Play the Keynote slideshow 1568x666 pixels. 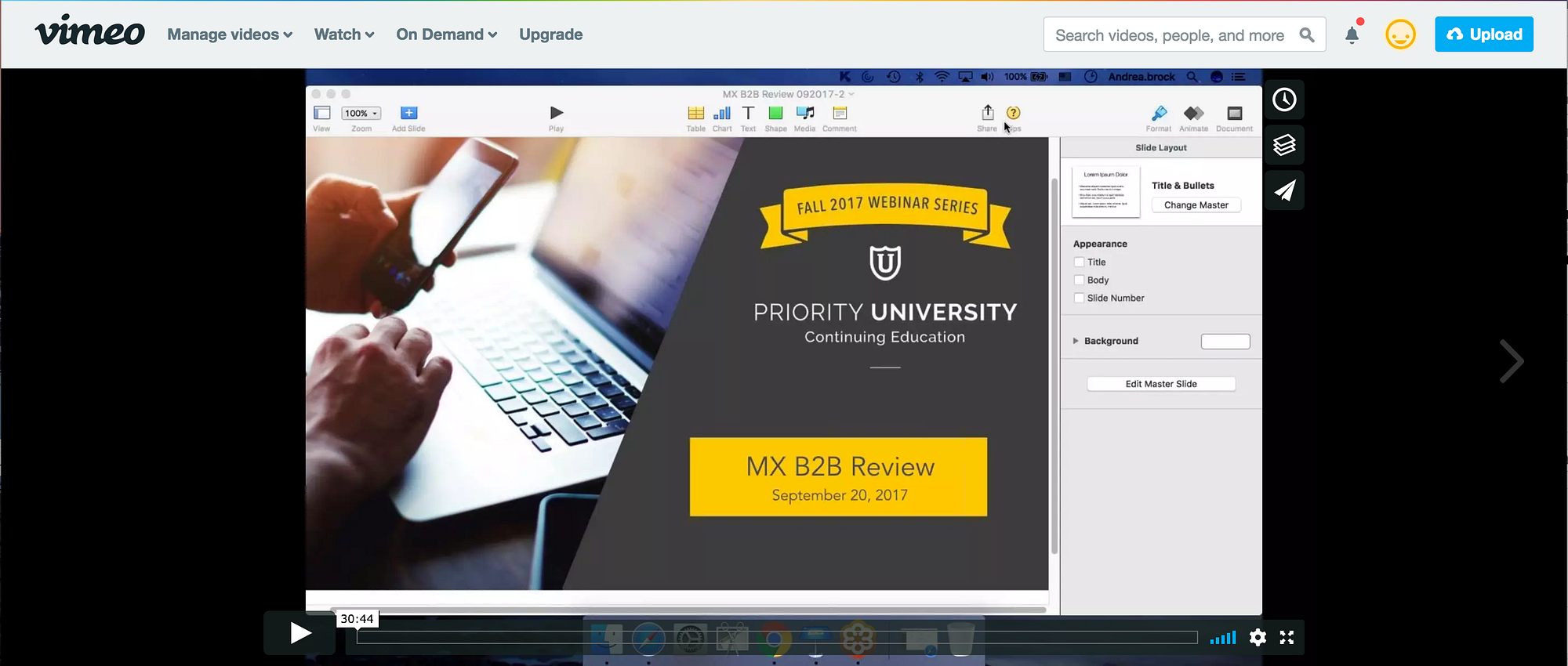pyautogui.click(x=556, y=118)
